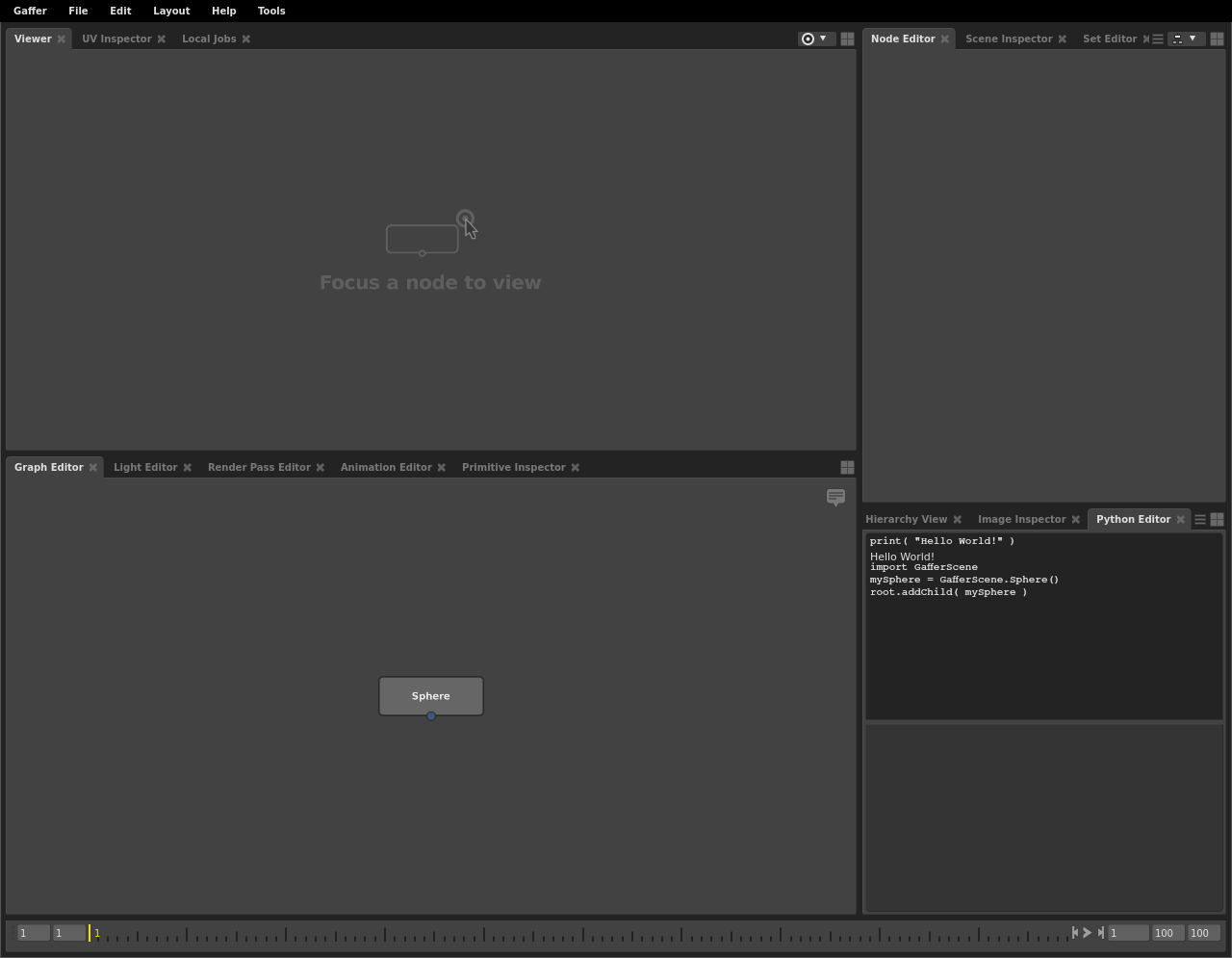Screen dimensions: 1232x958
Task: Click the tab list icon beside Python Editor
Action: pos(1199,519)
